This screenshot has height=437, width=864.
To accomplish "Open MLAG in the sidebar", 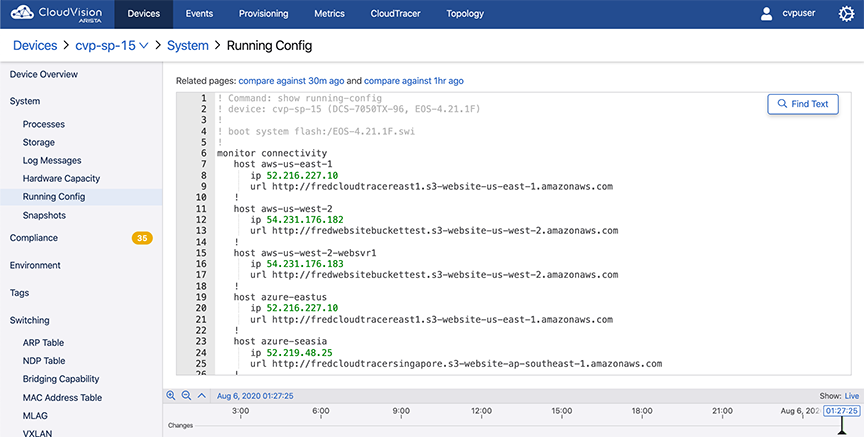I will (35, 416).
